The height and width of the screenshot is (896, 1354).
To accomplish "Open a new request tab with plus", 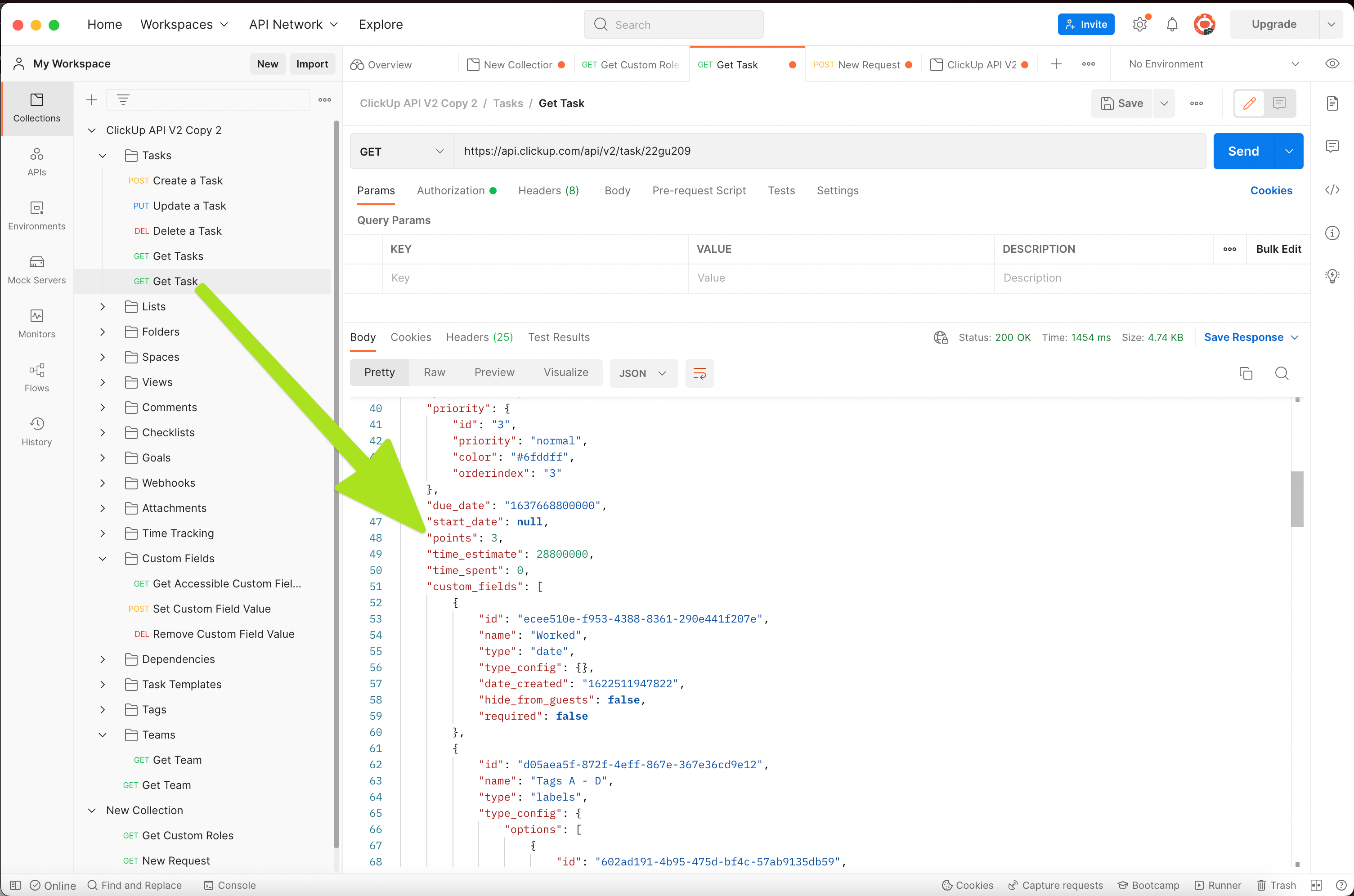I will click(x=1056, y=64).
